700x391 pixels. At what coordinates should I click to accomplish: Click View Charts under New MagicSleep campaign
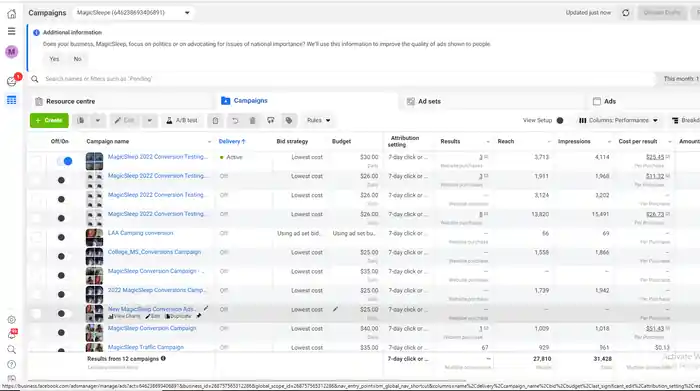click(x=125, y=316)
